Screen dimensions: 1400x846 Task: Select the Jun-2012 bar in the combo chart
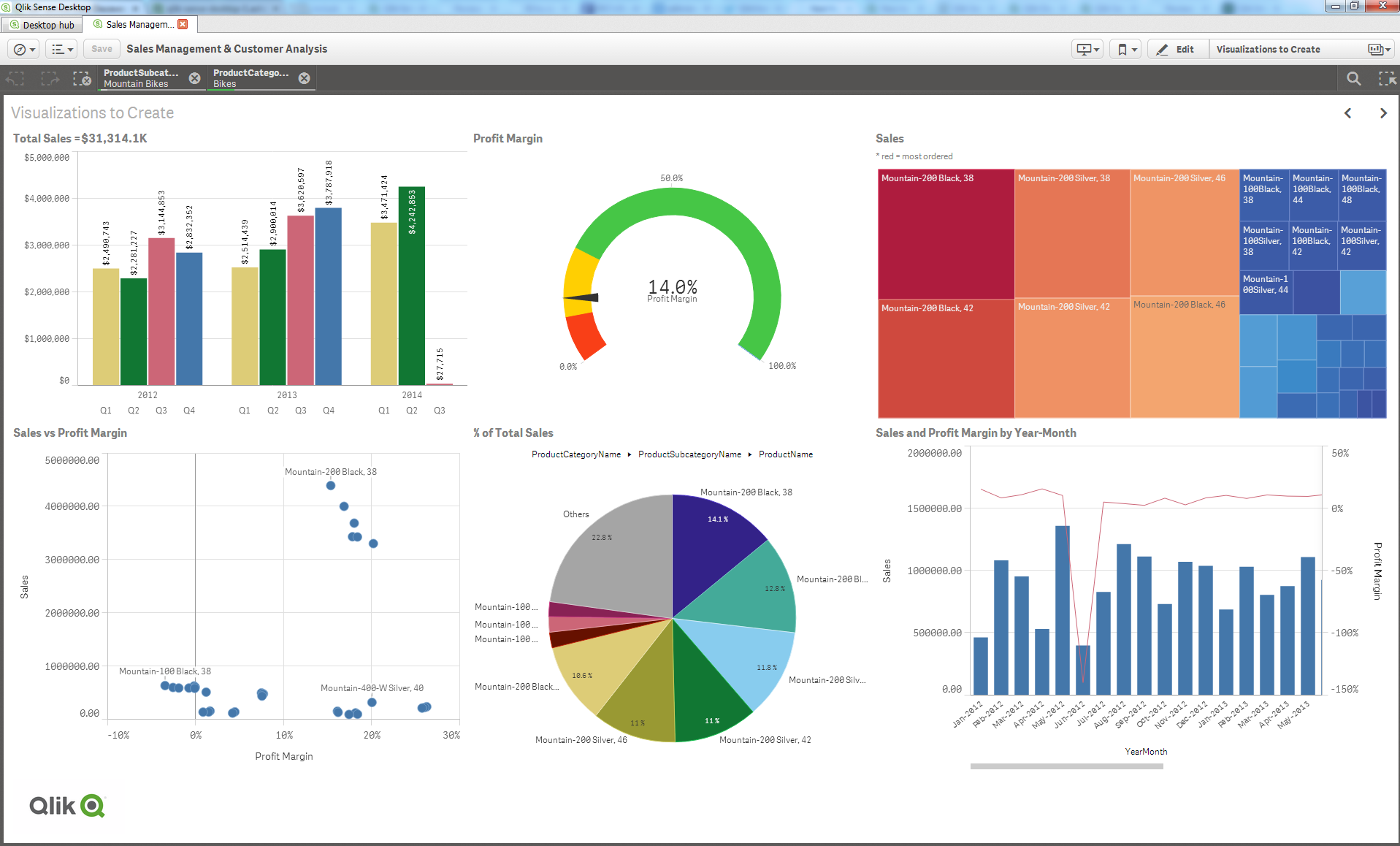click(x=1083, y=670)
